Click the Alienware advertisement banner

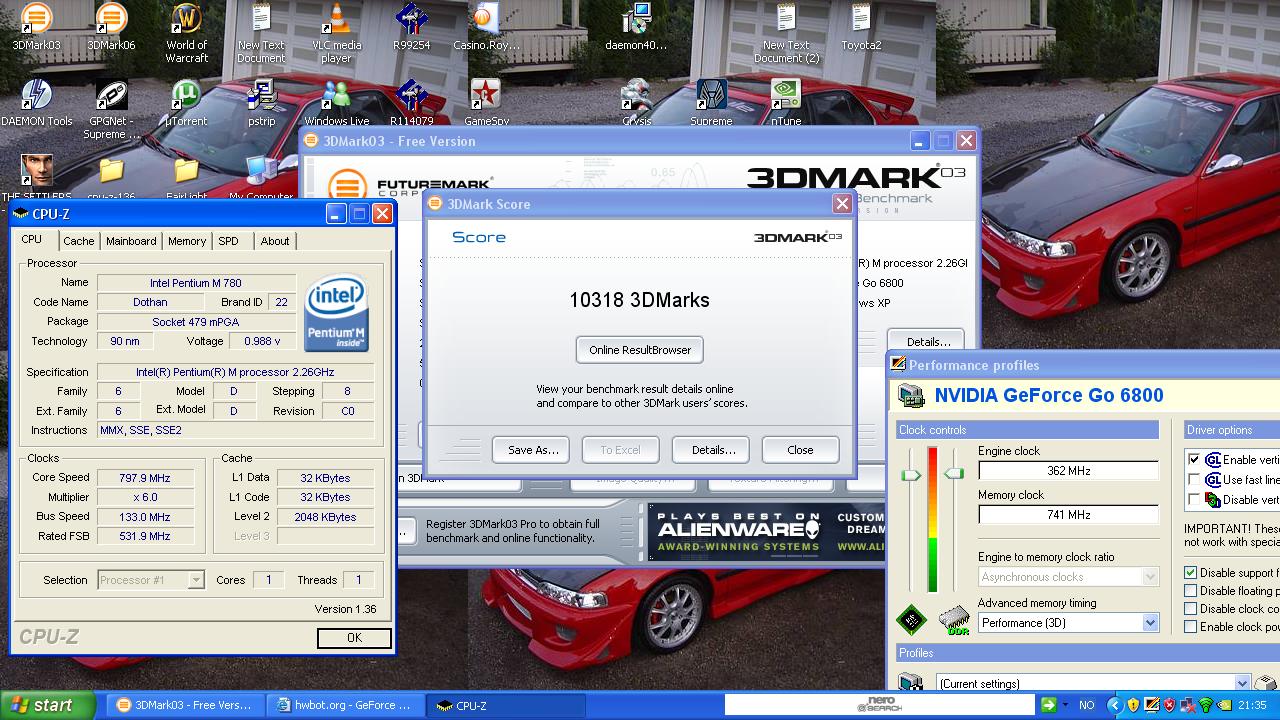(766, 533)
